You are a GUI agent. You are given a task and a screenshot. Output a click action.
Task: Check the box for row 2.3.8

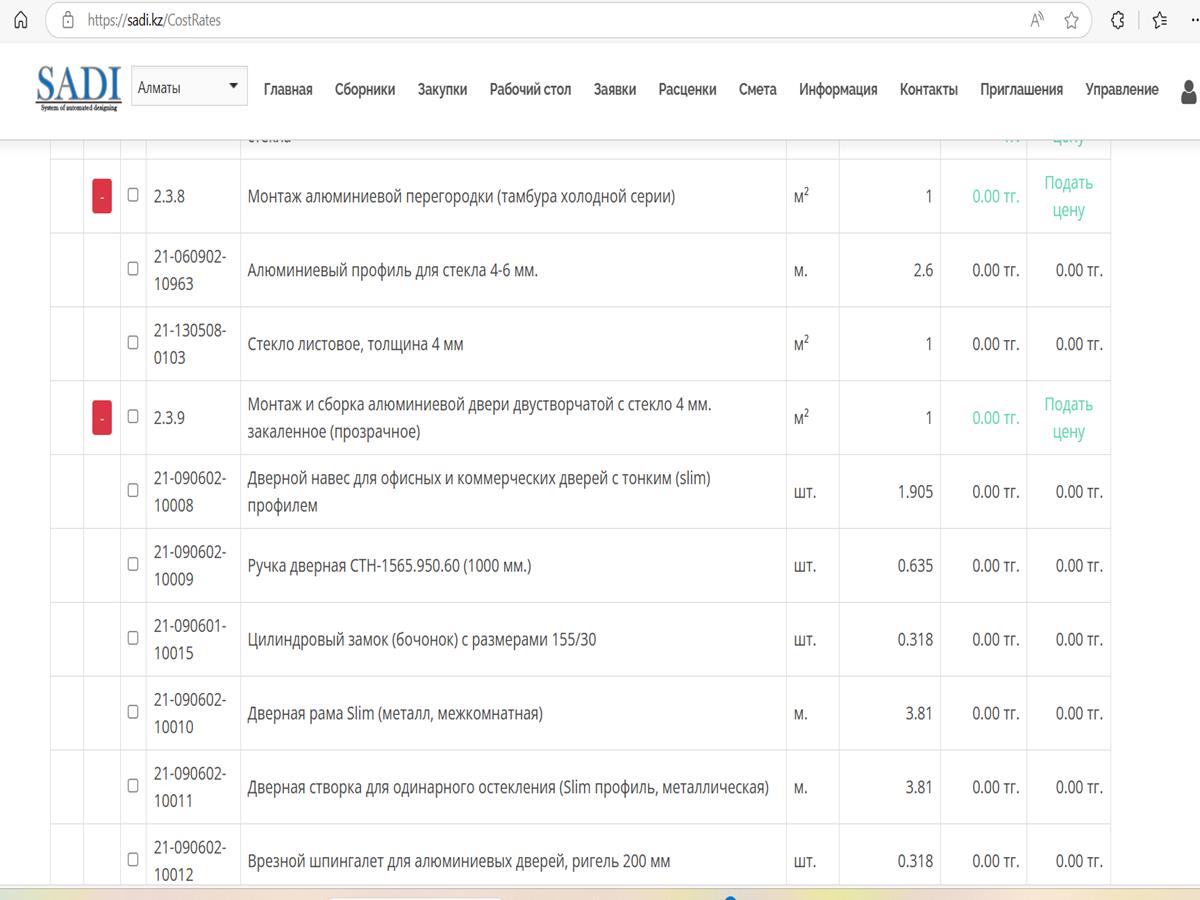(133, 195)
